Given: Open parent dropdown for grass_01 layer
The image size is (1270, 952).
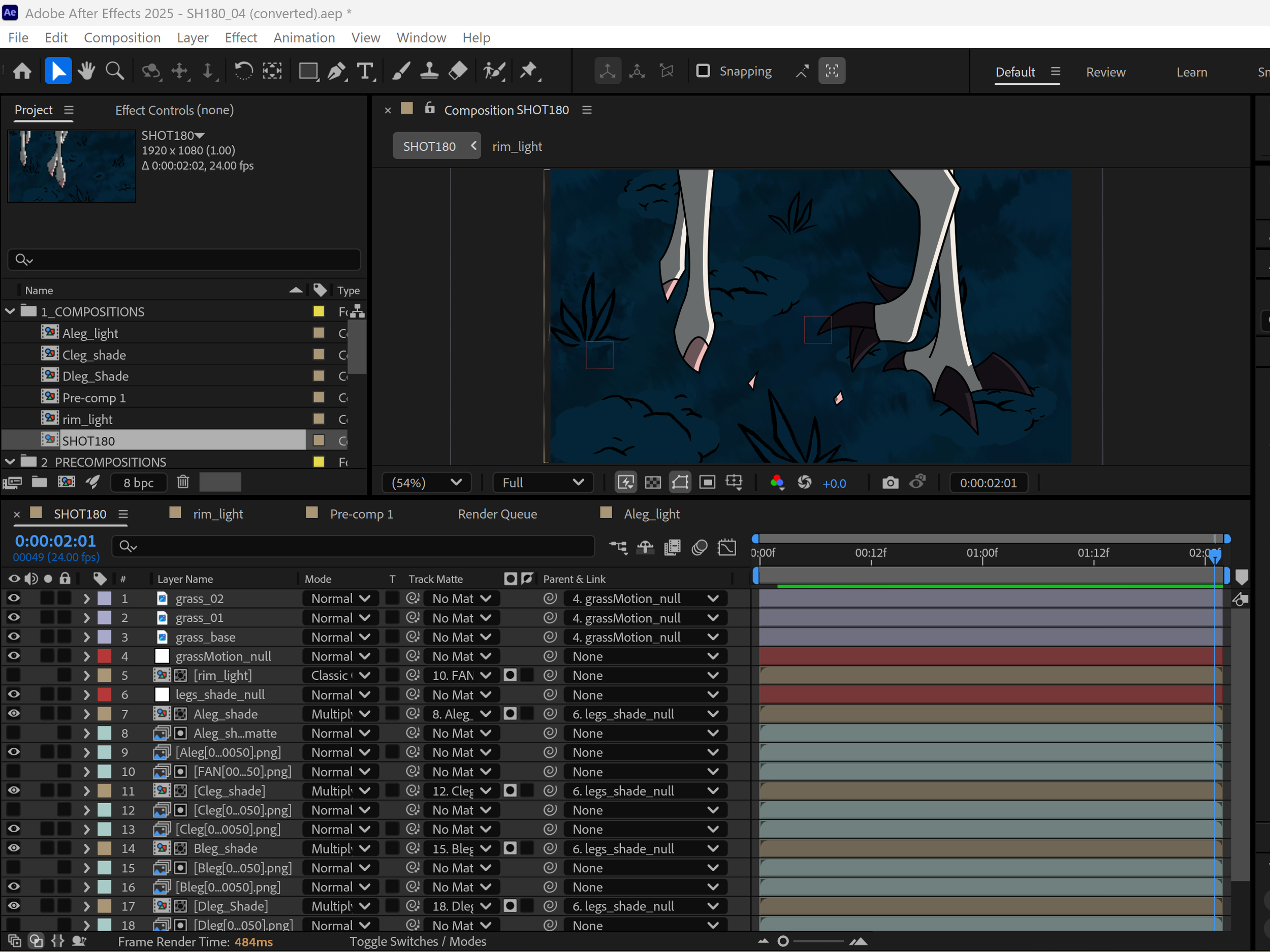Looking at the screenshot, I should pyautogui.click(x=645, y=618).
